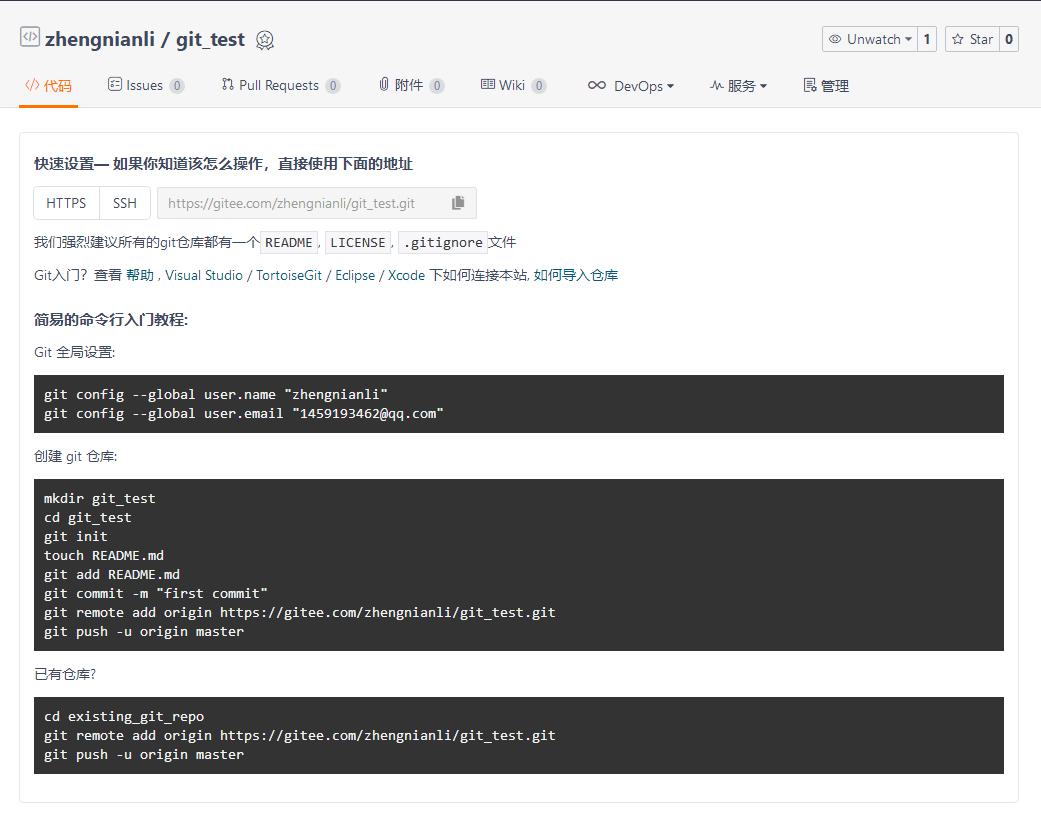This screenshot has height=814, width=1041.
Task: Click the Wiki book icon
Action: coord(488,84)
